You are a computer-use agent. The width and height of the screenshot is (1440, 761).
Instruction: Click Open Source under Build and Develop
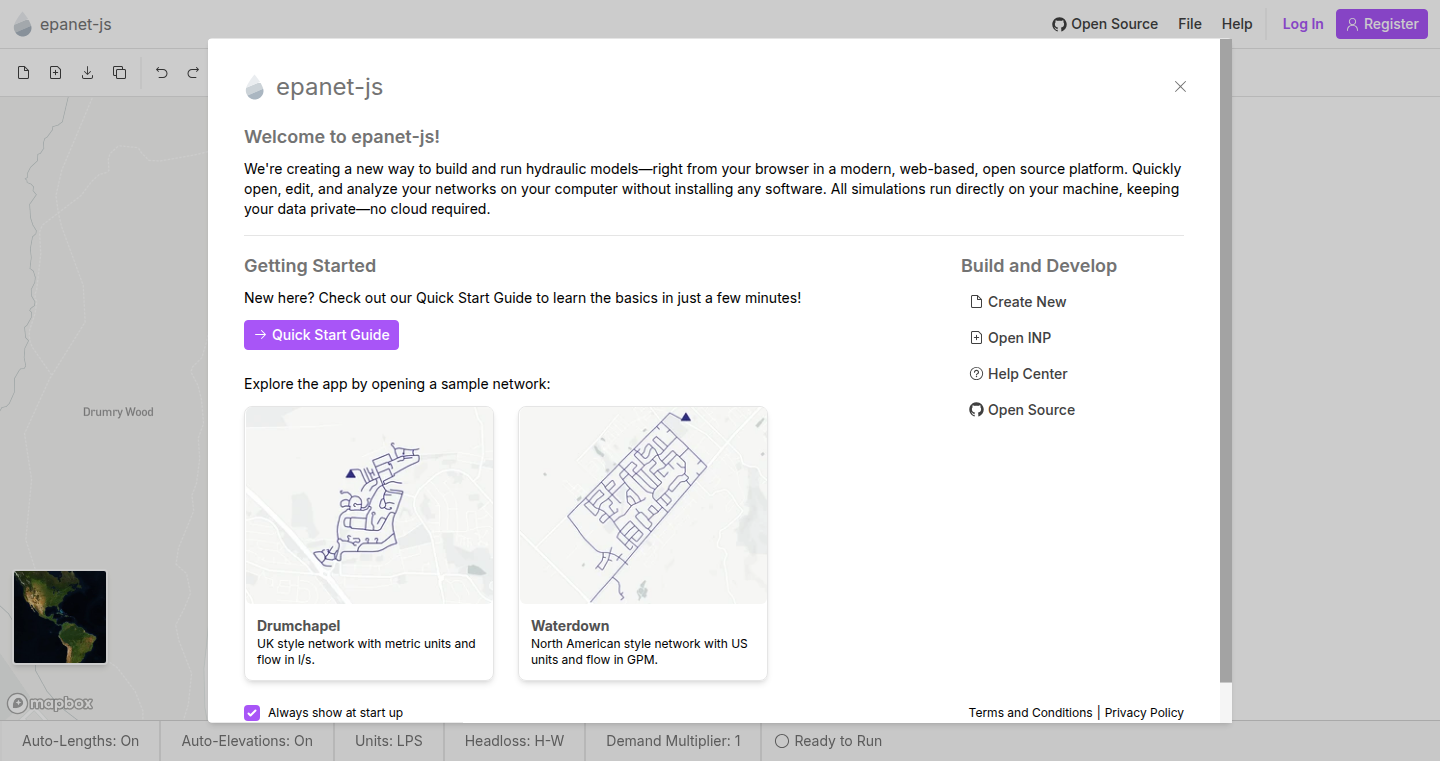(1022, 410)
